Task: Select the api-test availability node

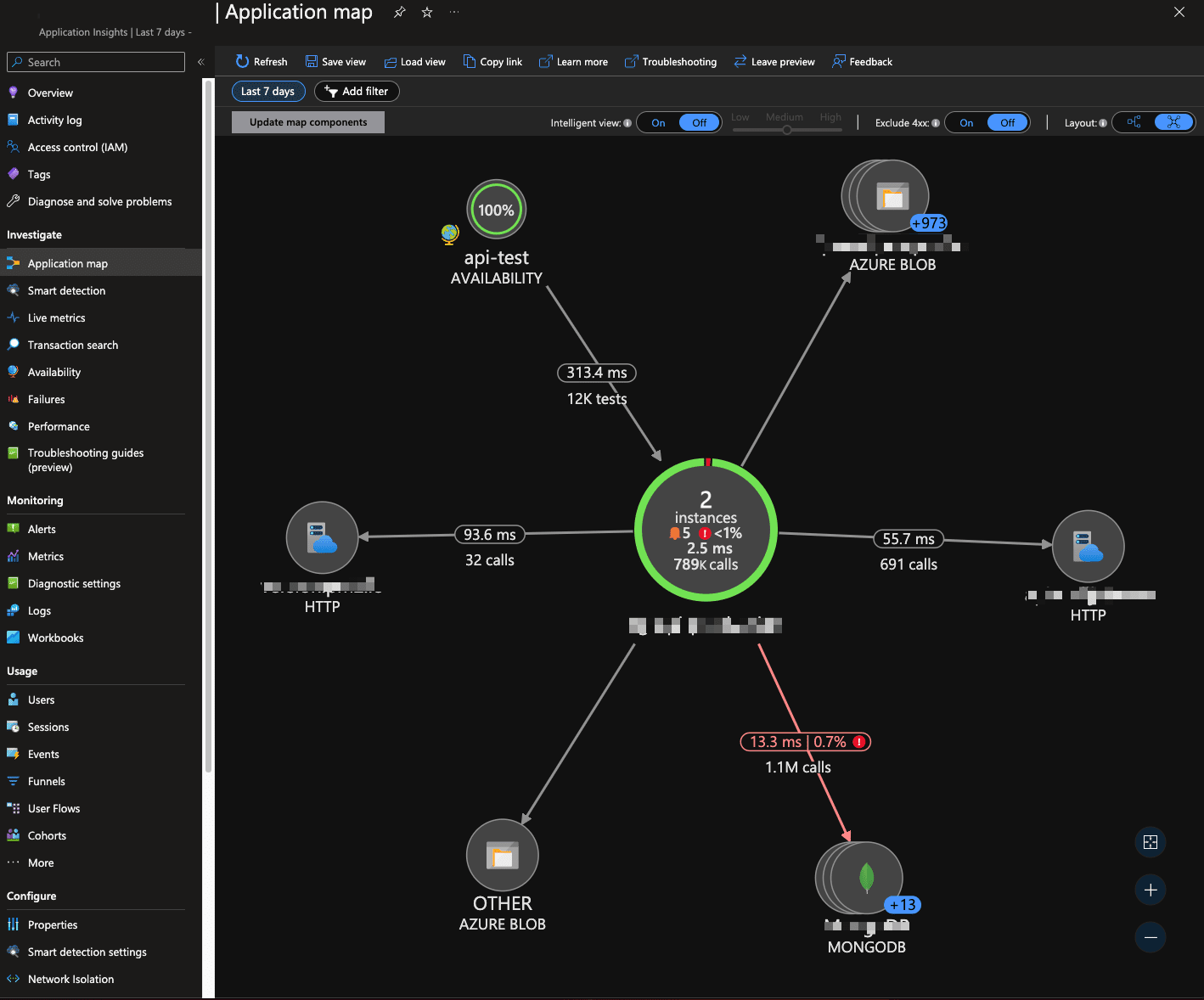Action: (x=497, y=209)
